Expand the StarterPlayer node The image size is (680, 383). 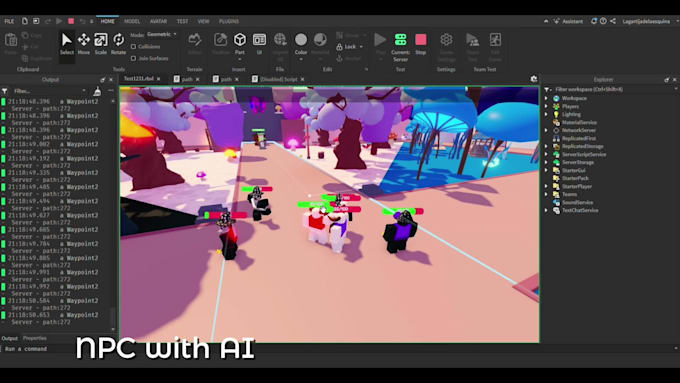546,187
